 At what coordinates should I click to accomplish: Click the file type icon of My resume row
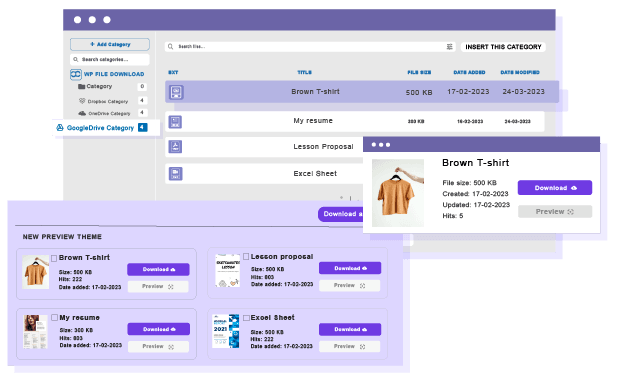pyautogui.click(x=175, y=122)
